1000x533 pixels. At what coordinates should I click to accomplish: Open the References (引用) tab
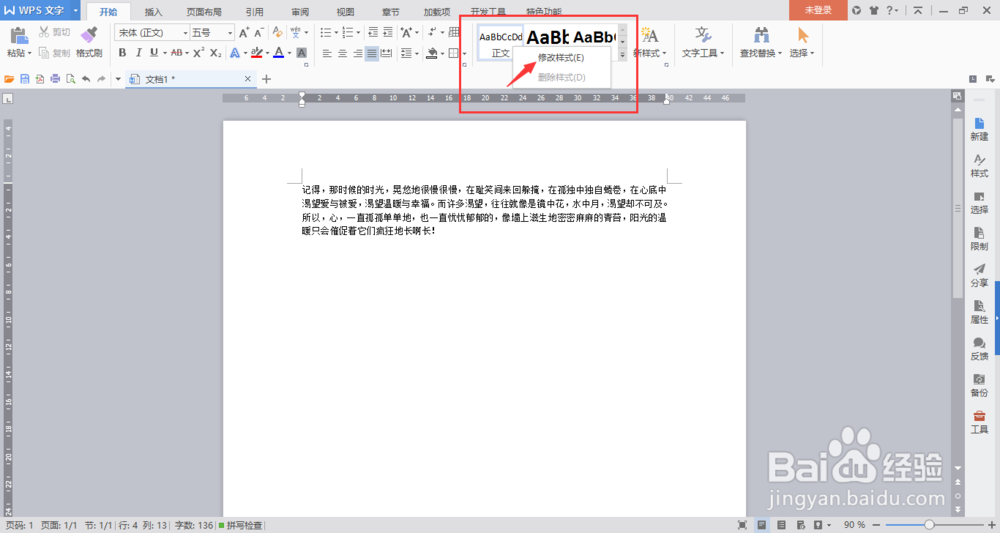click(x=254, y=11)
